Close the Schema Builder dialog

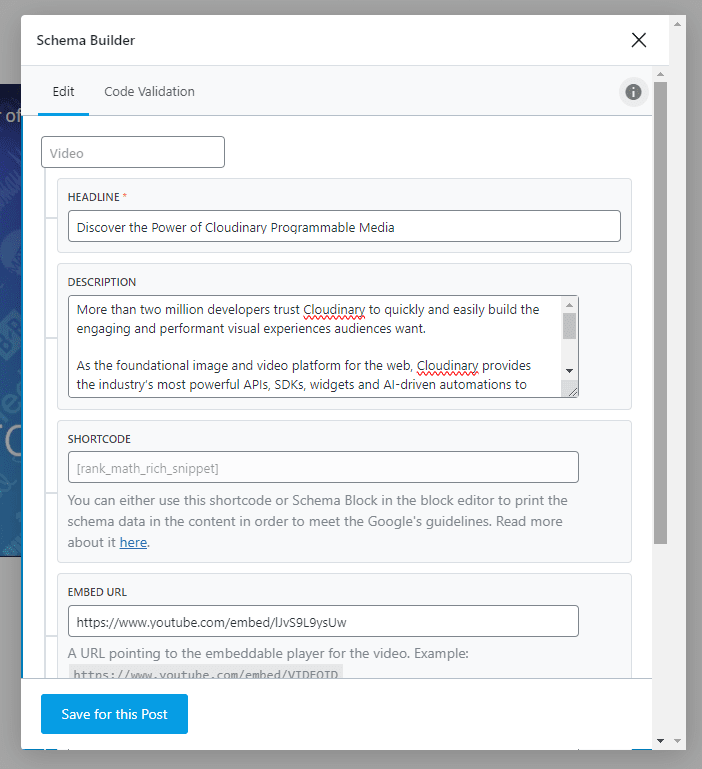(638, 40)
